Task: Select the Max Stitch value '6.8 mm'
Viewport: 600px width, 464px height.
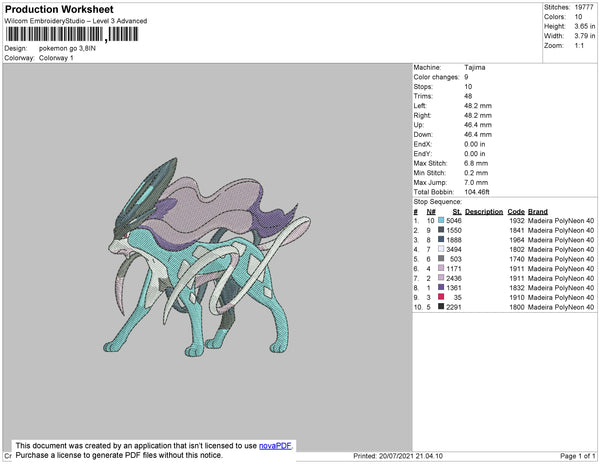Action: pos(476,163)
